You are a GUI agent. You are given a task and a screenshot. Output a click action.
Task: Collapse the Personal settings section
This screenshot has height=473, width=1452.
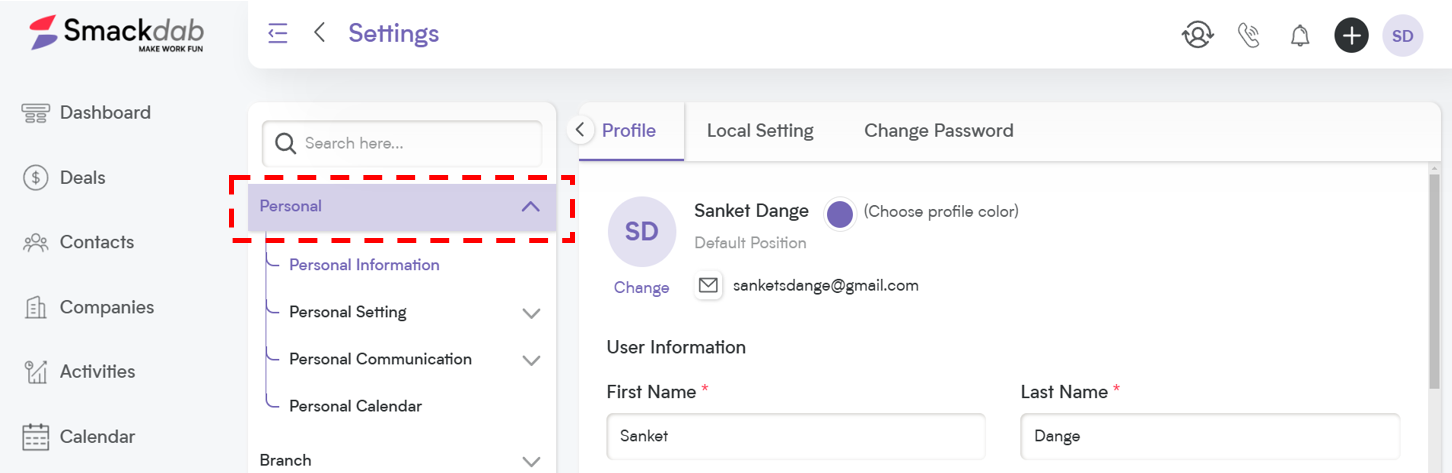(x=530, y=207)
